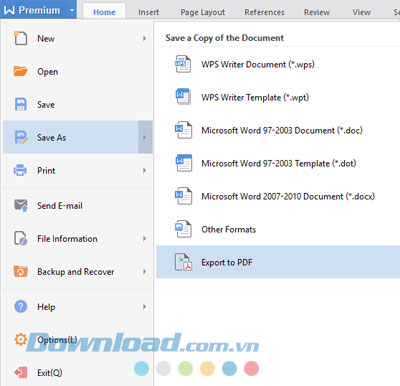Save as Microsoft Word 97-2003 Template (*.dot)
The image size is (400, 386).
click(278, 163)
